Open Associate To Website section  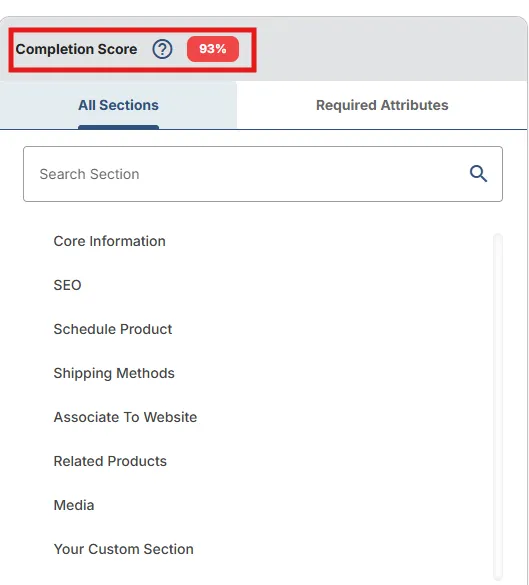[x=125, y=417]
